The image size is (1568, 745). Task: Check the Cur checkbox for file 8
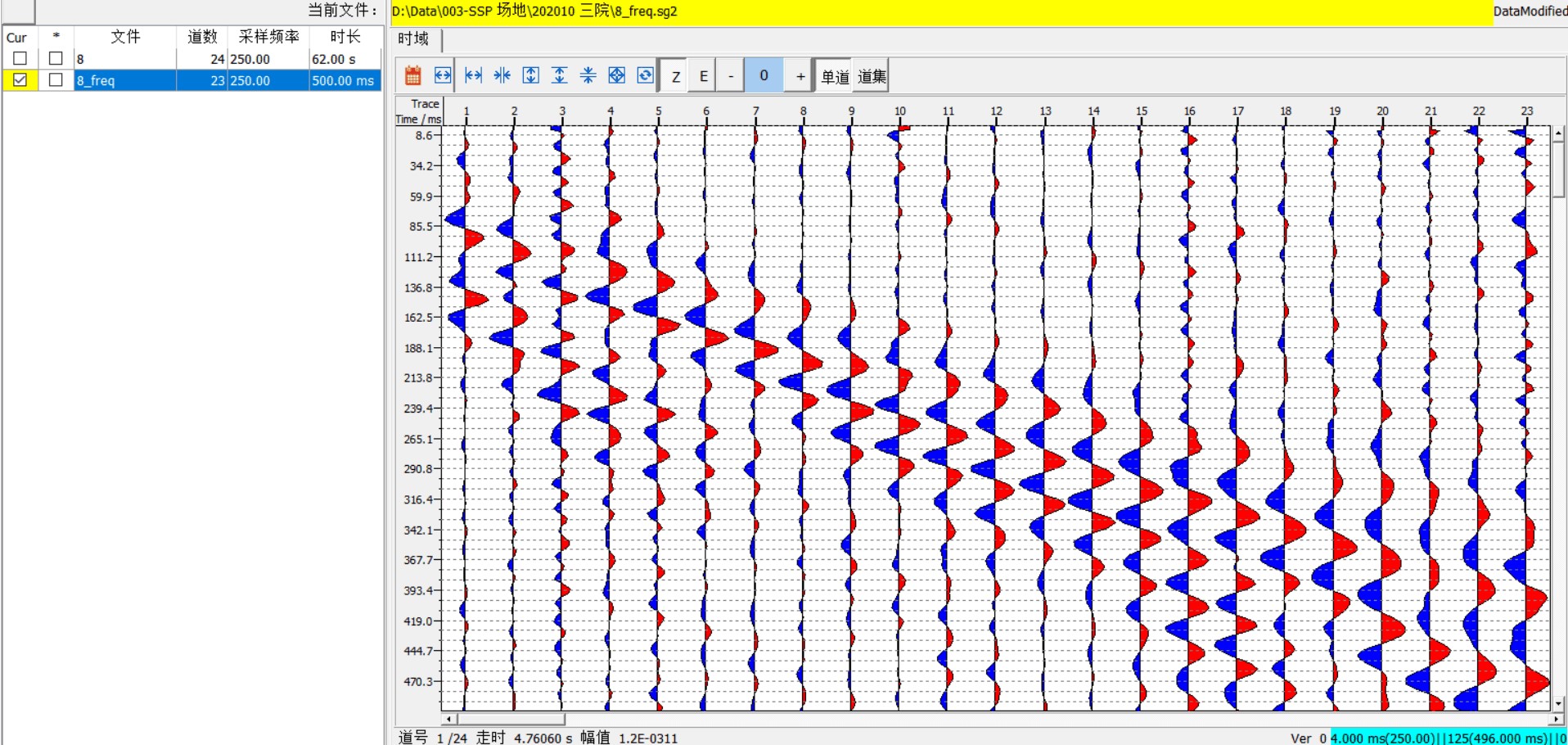(20, 59)
